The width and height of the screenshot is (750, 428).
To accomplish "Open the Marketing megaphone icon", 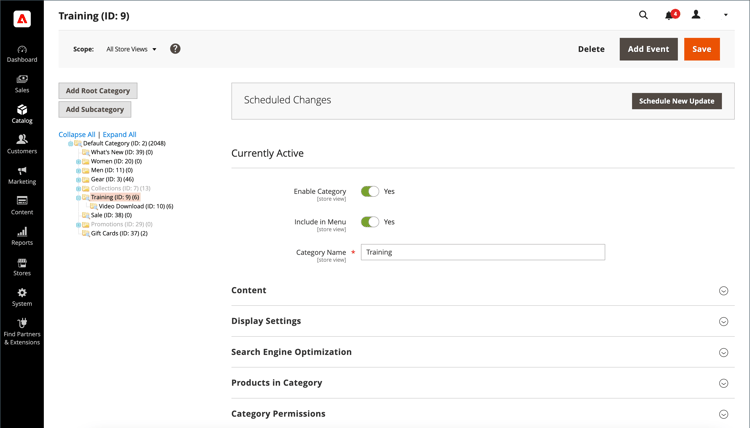I will coord(22,172).
